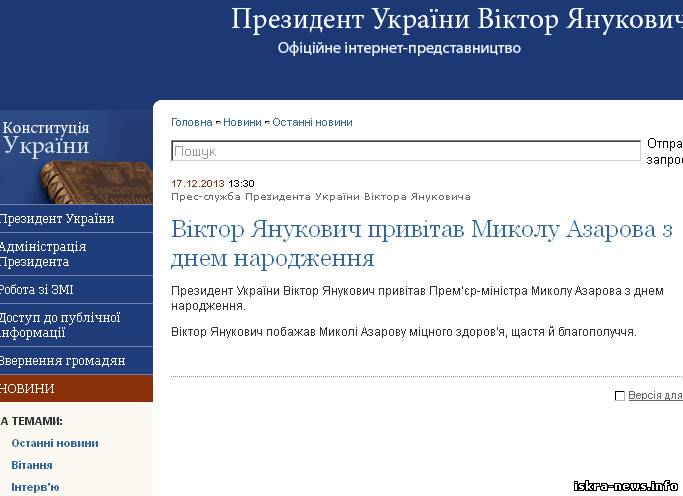Click the print version icon
The height and width of the screenshot is (496, 683).
coord(620,396)
